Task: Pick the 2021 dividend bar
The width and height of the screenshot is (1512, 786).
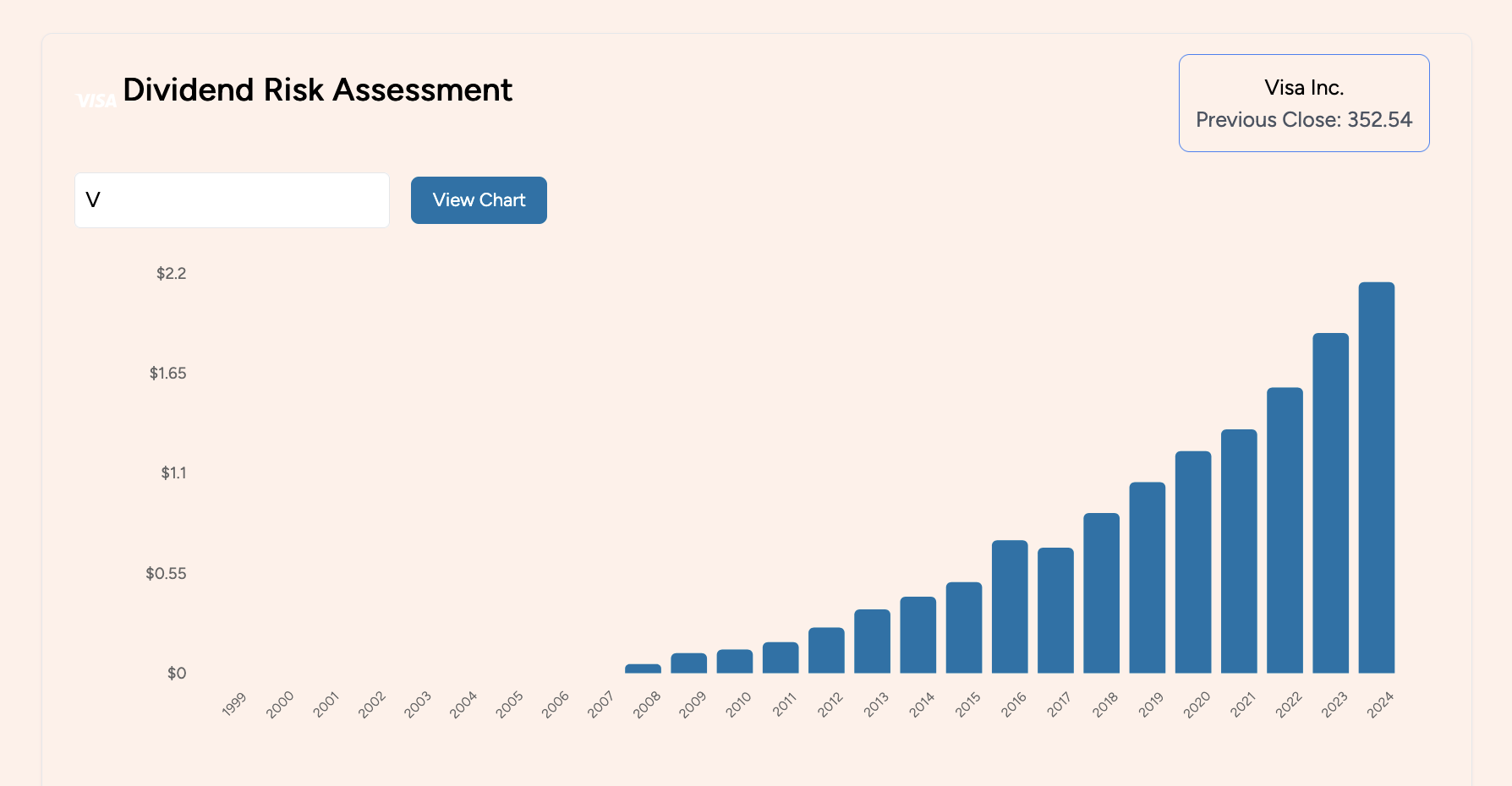Action: [x=1239, y=551]
